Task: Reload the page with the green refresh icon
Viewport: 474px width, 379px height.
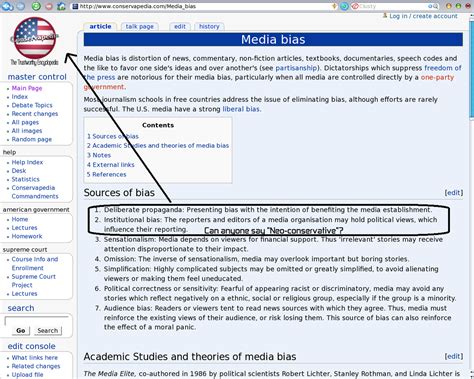Action: (36, 6)
